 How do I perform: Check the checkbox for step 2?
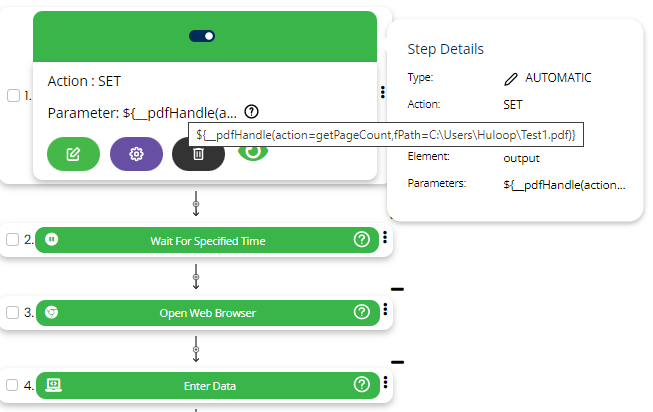pyautogui.click(x=13, y=240)
